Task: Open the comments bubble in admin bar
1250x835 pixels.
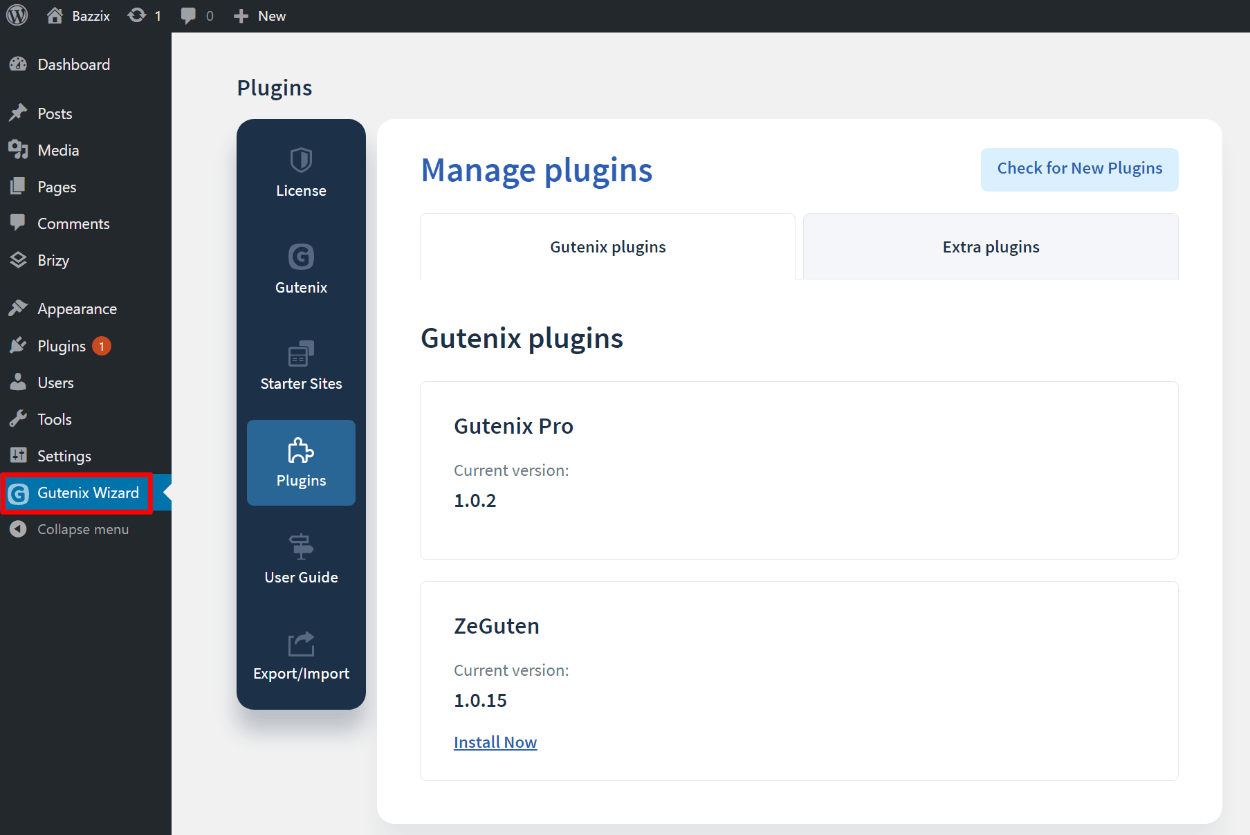Action: click(x=197, y=16)
